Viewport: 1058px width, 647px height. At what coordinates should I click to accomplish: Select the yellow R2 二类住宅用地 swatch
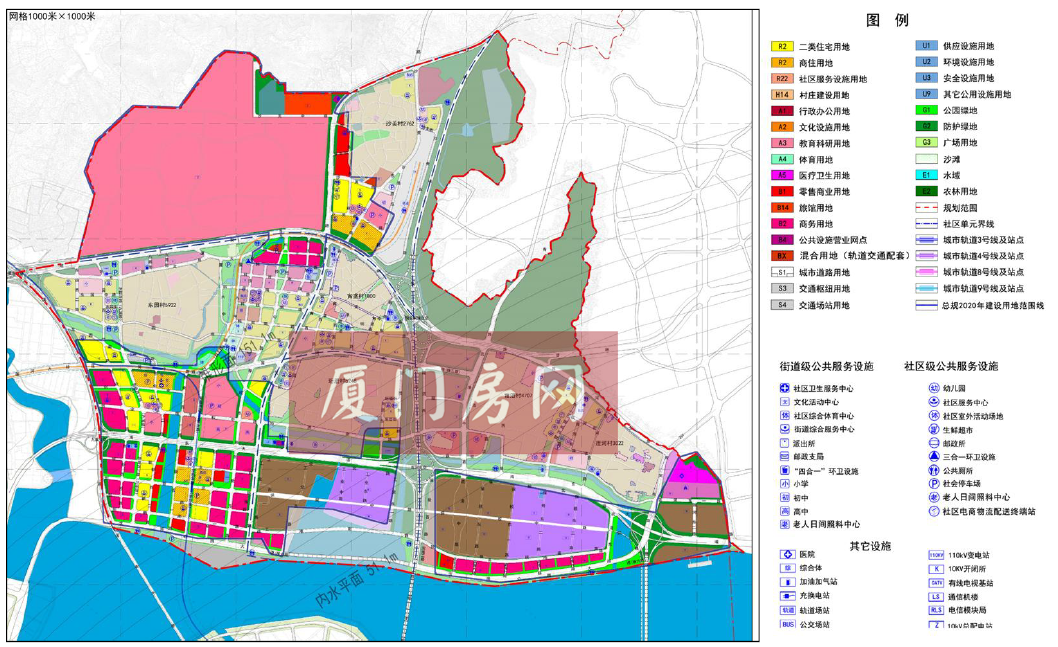(782, 47)
